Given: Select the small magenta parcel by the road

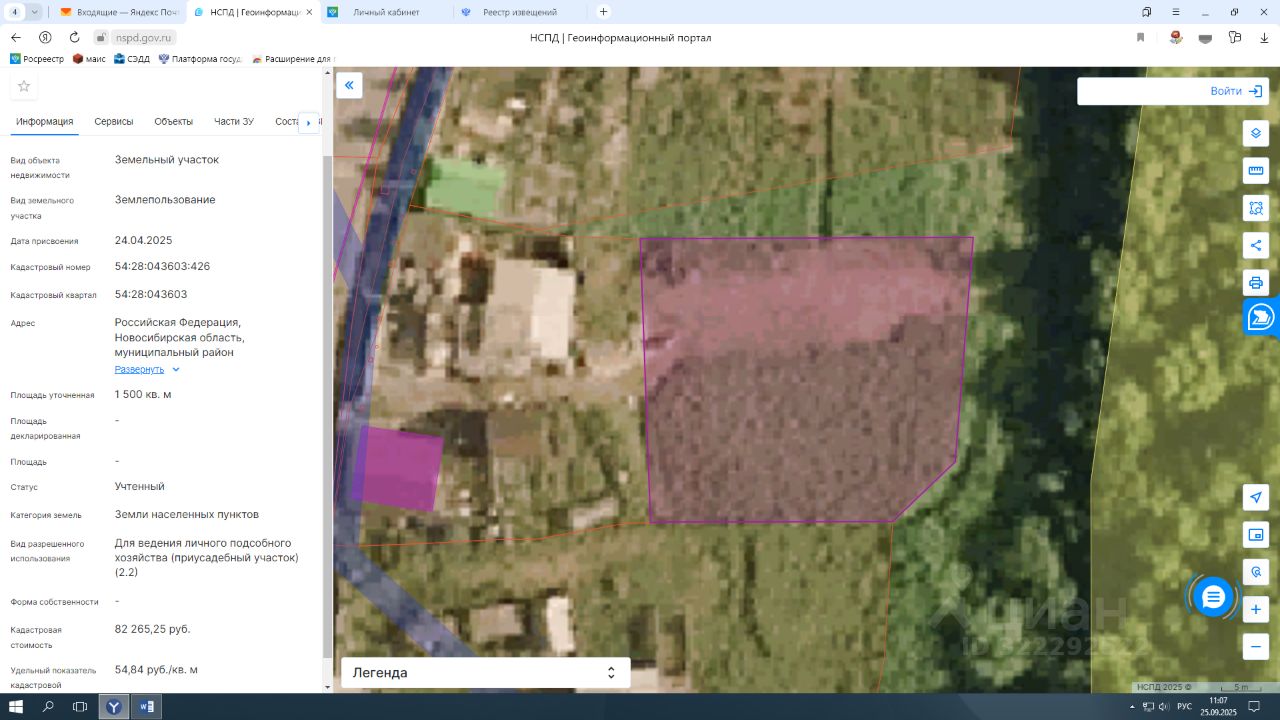Looking at the screenshot, I should pyautogui.click(x=399, y=468).
